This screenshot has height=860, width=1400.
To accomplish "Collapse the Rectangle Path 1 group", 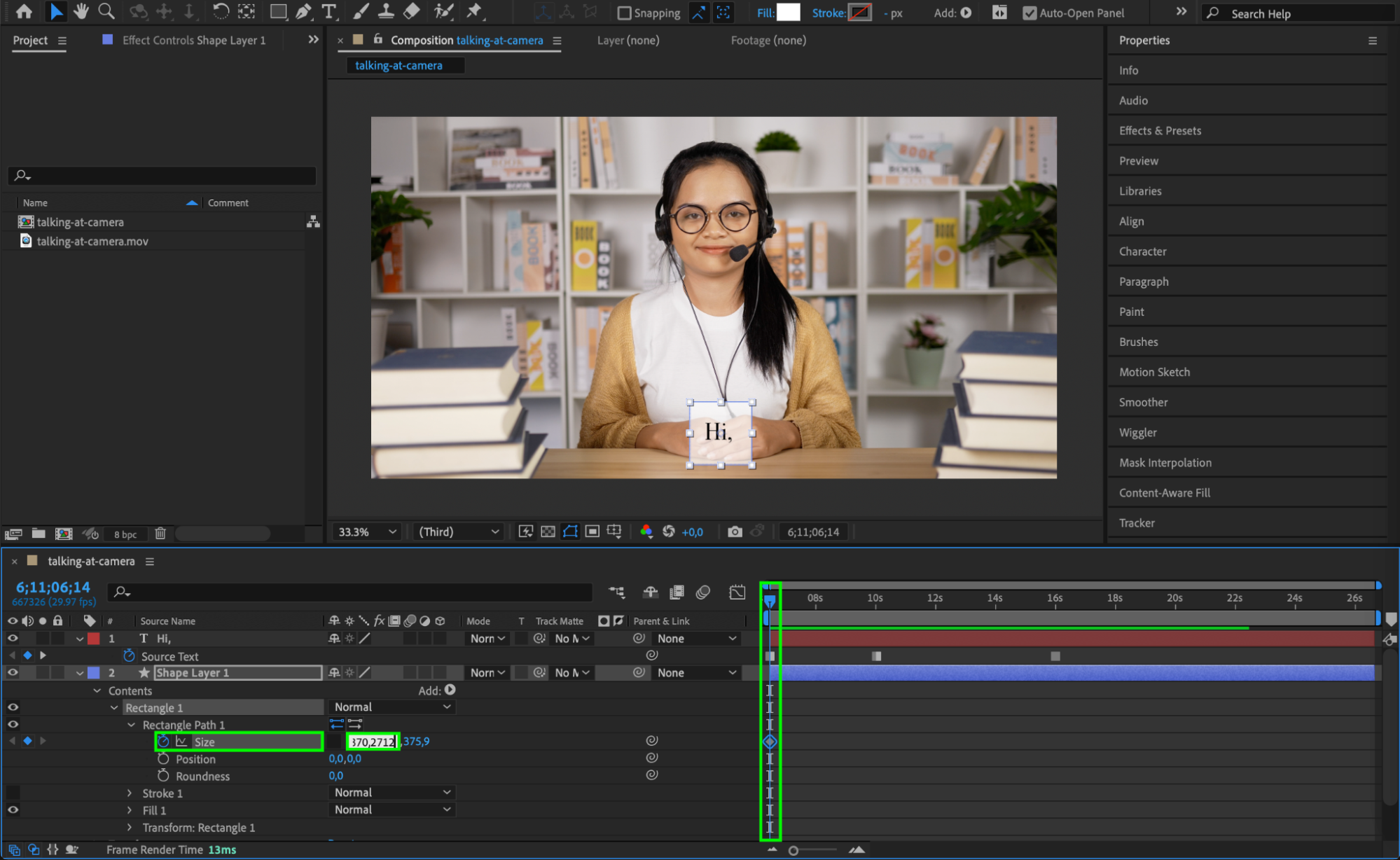I will pos(131,725).
